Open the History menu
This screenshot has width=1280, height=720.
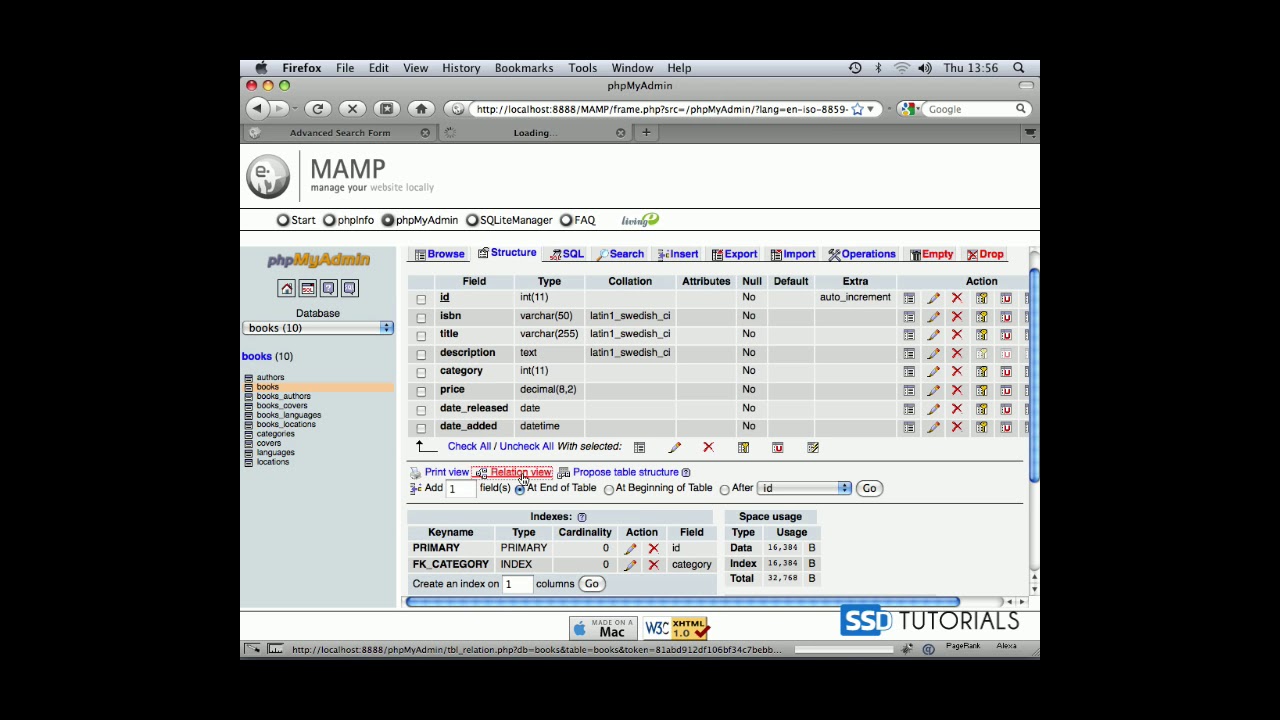tap(461, 68)
